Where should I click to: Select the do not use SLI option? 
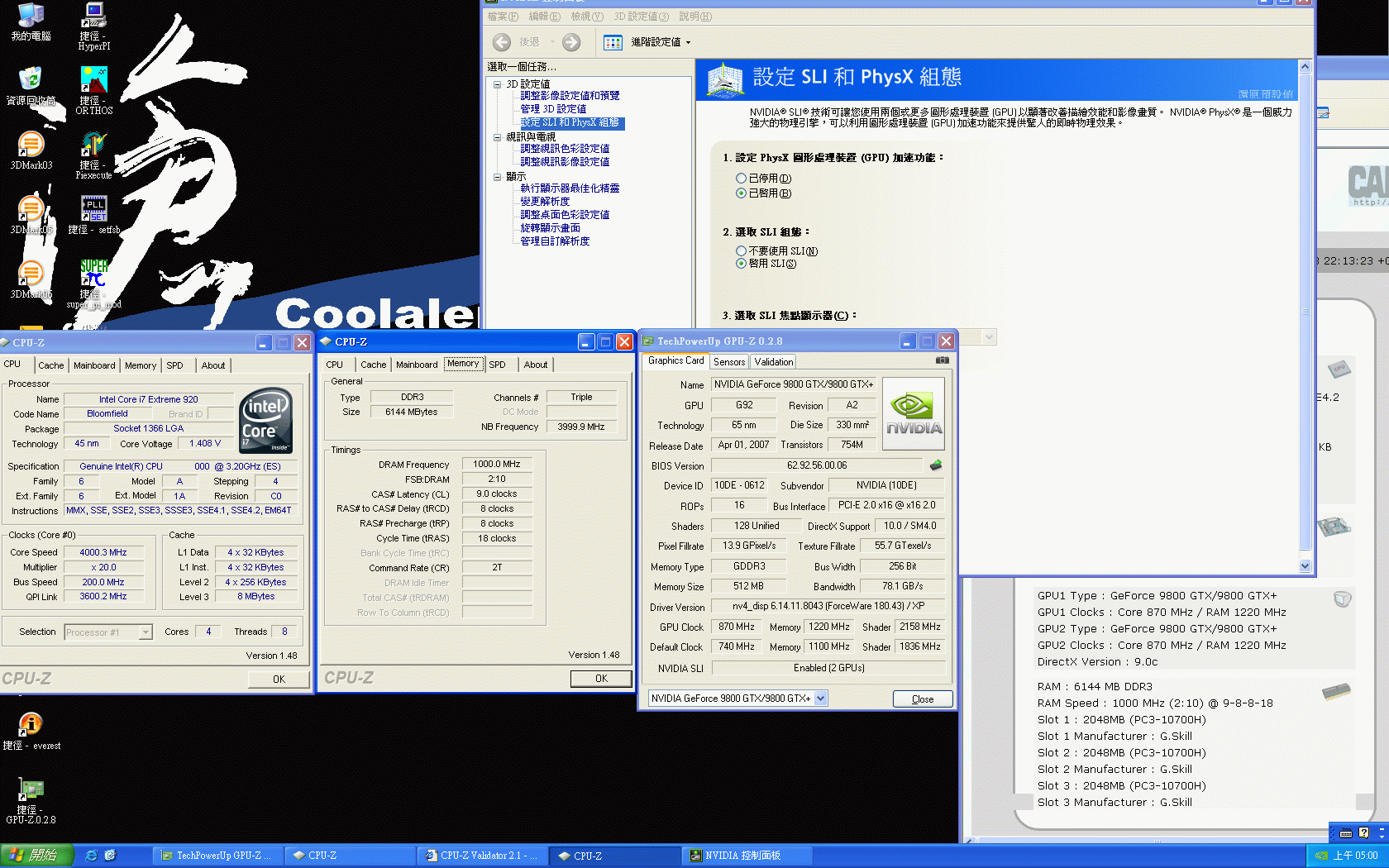[x=741, y=251]
